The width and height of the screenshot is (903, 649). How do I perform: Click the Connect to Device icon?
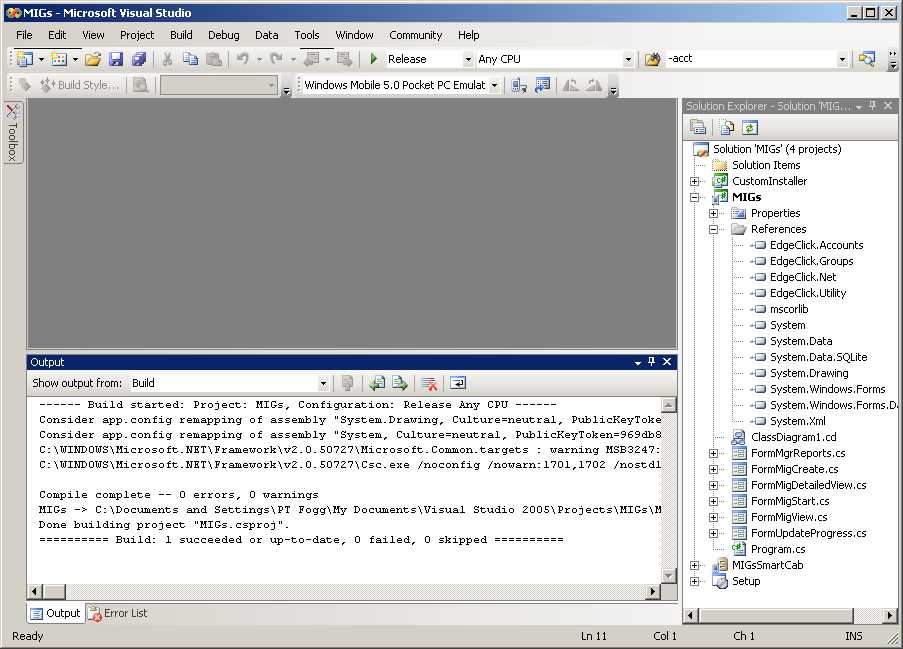coord(519,85)
